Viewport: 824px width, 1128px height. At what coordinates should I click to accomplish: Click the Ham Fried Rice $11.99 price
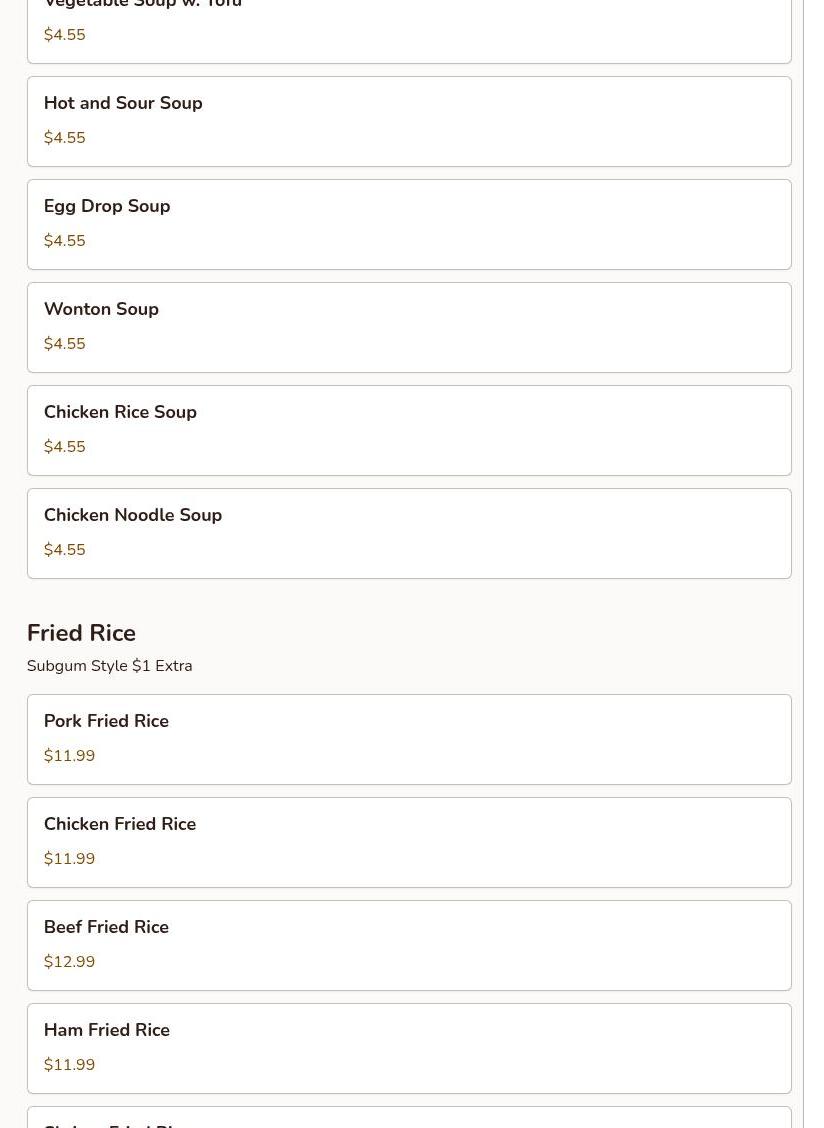(x=69, y=1065)
